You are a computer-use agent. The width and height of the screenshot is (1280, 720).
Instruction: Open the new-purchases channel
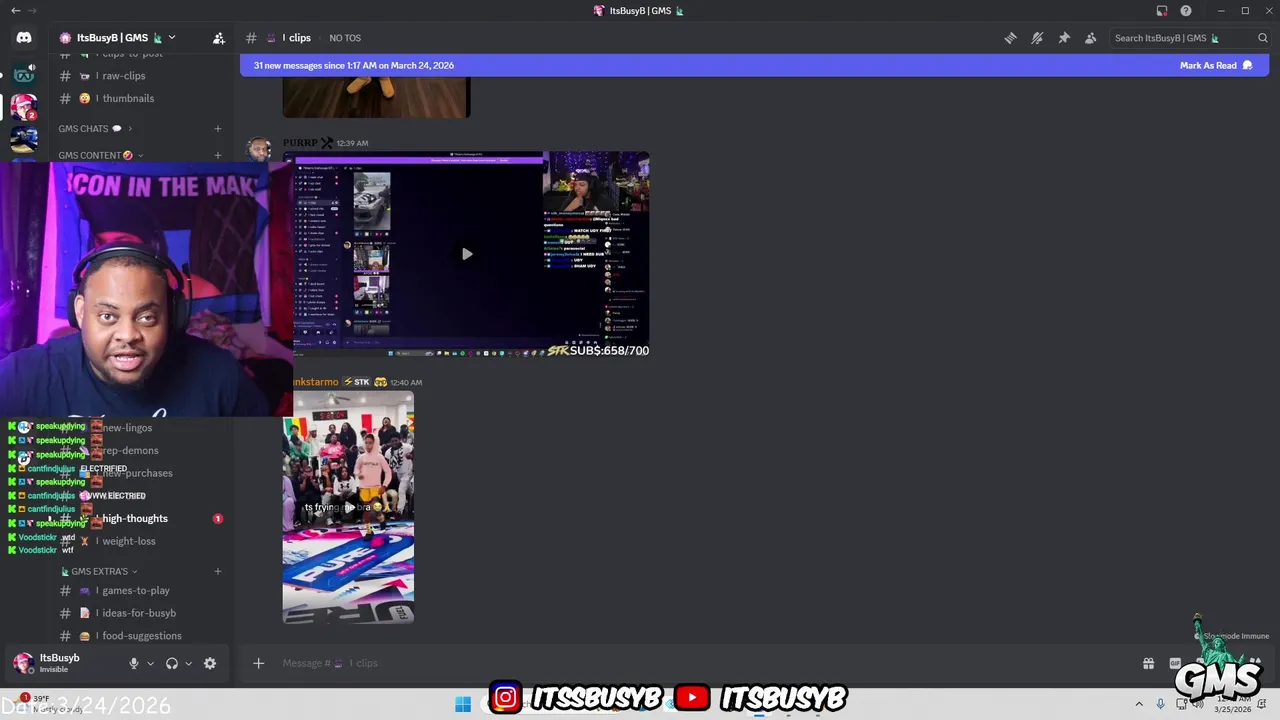(137, 473)
